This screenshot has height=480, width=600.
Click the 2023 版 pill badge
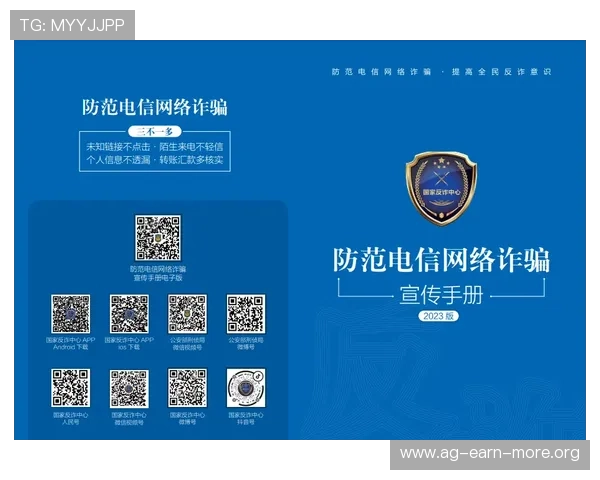pos(439,316)
